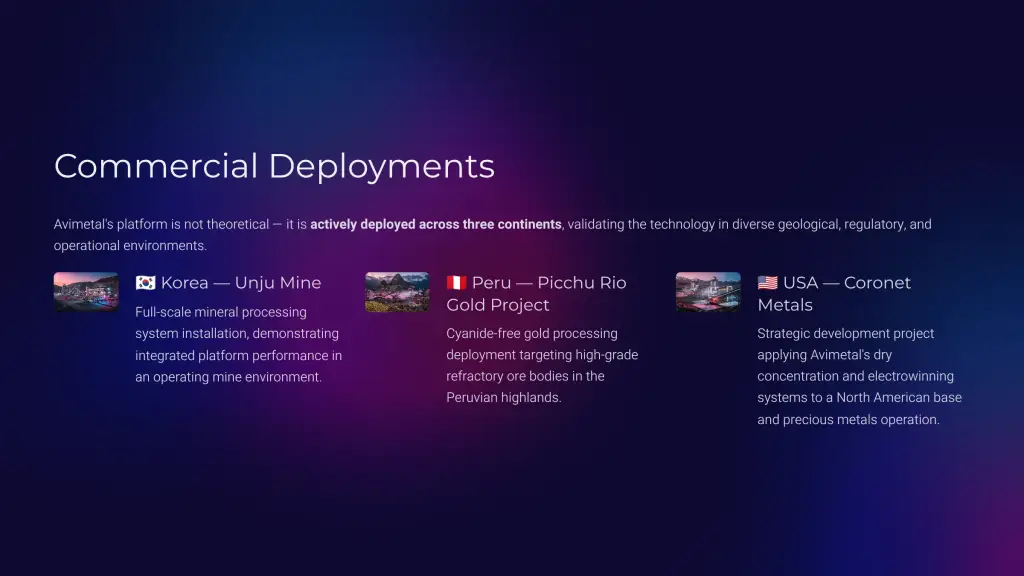Select the Unju Mine thumbnail image

86,292
